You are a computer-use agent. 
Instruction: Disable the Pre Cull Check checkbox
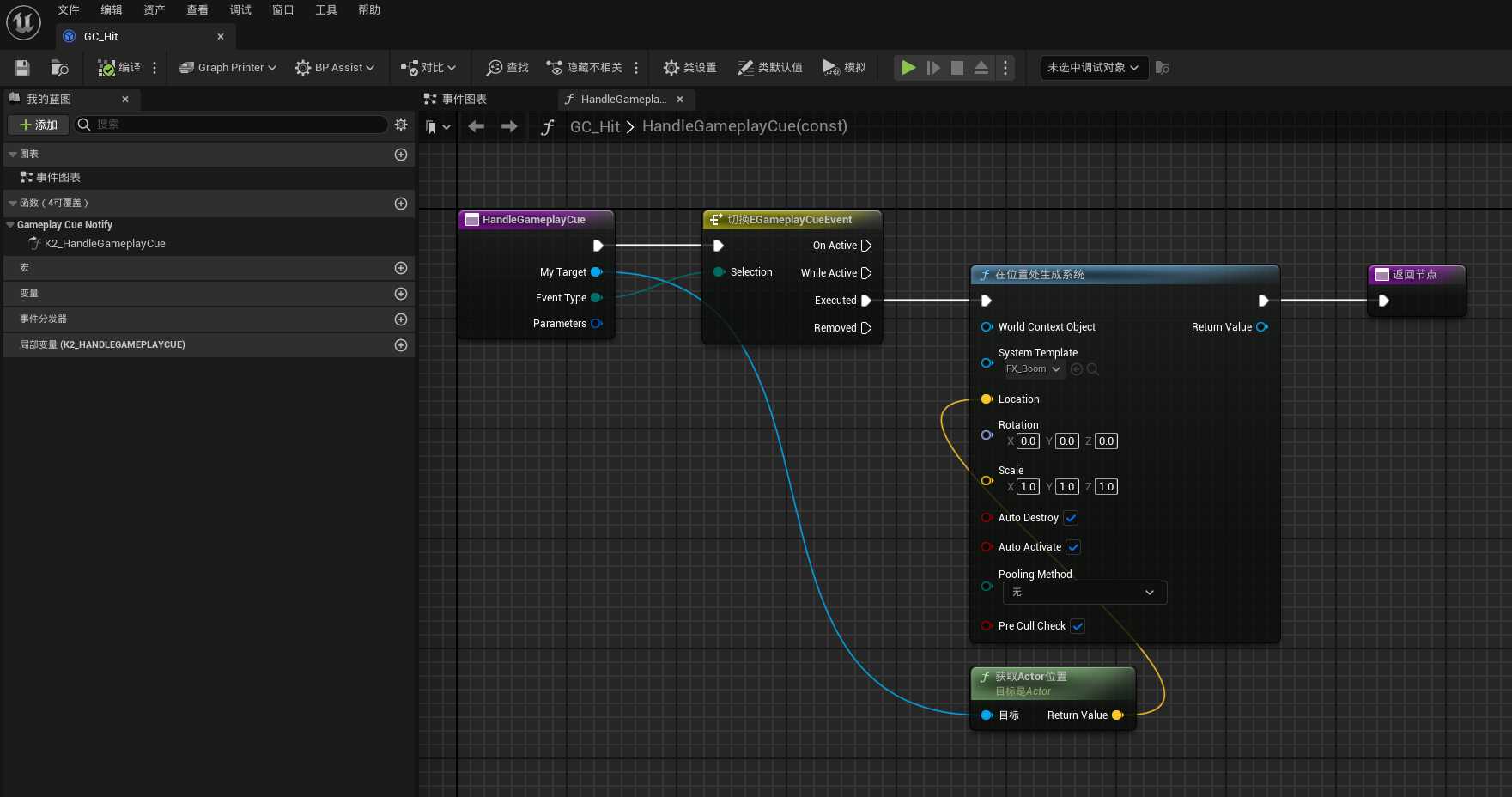point(1078,626)
